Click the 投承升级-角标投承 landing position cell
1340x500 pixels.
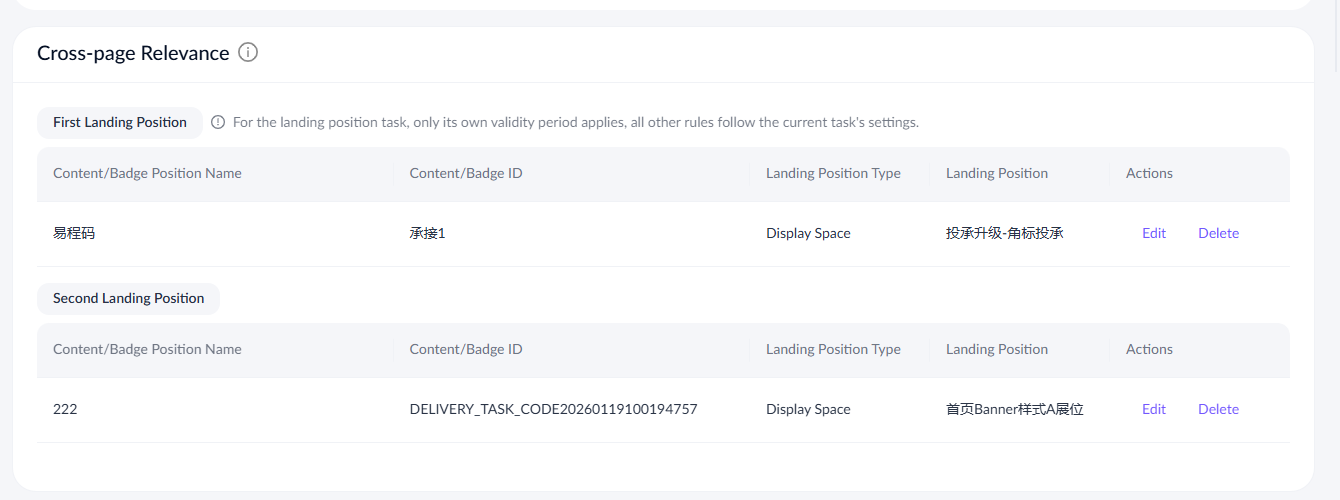(1004, 233)
